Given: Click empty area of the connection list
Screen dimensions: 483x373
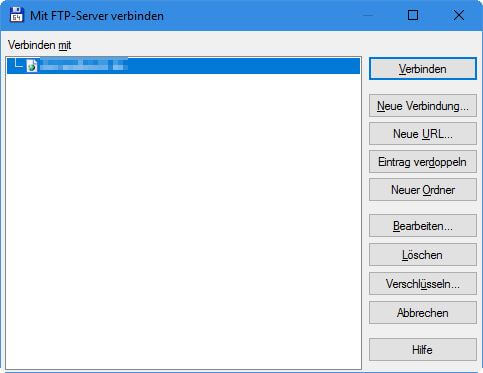Looking at the screenshot, I should 183,220.
